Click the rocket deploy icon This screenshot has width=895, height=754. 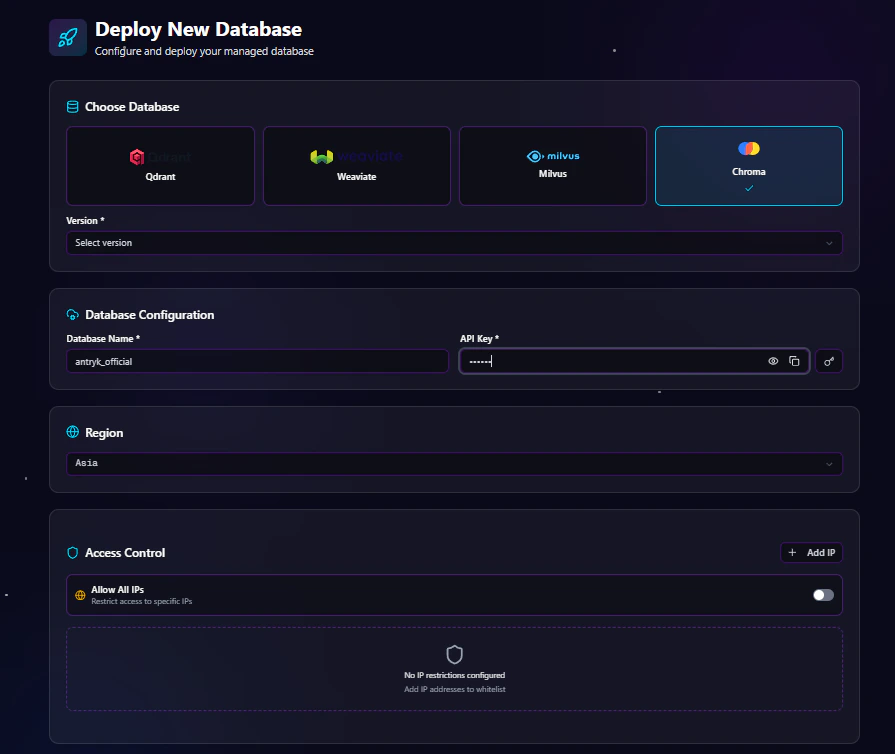pyautogui.click(x=68, y=38)
